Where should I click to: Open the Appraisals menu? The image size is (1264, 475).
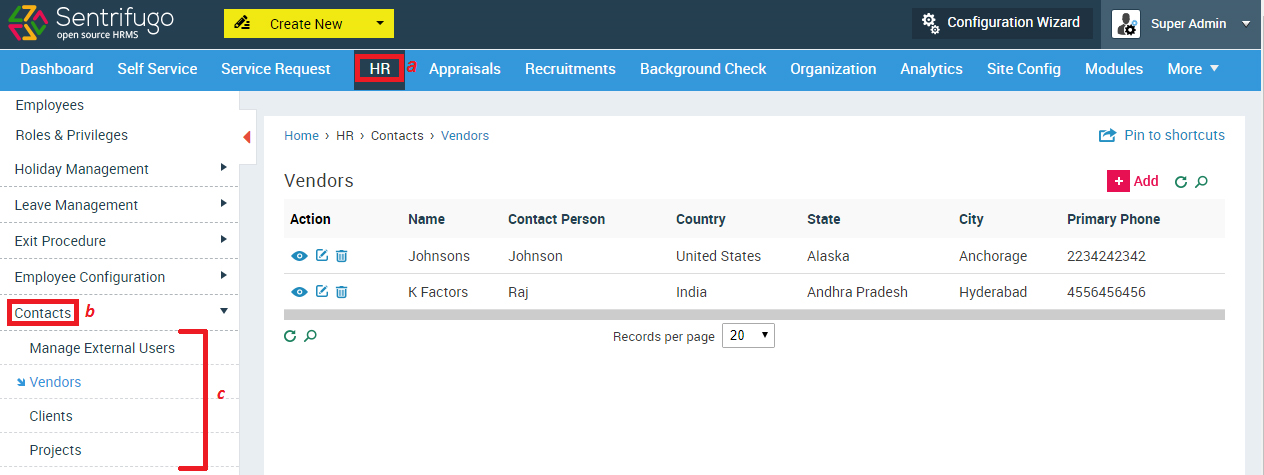point(464,69)
